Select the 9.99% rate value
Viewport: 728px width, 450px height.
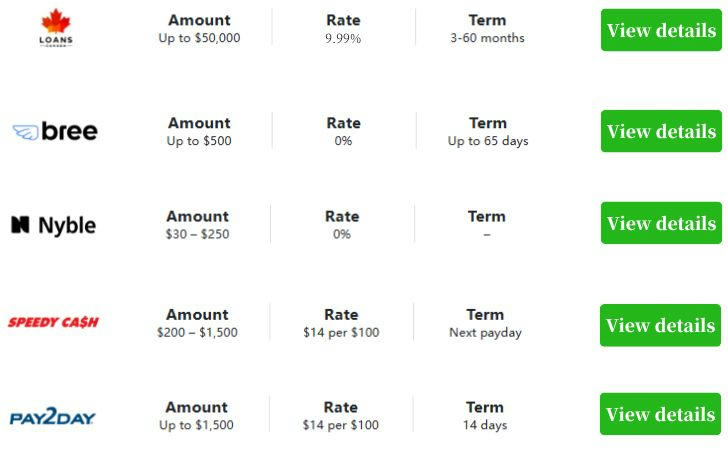pyautogui.click(x=343, y=38)
